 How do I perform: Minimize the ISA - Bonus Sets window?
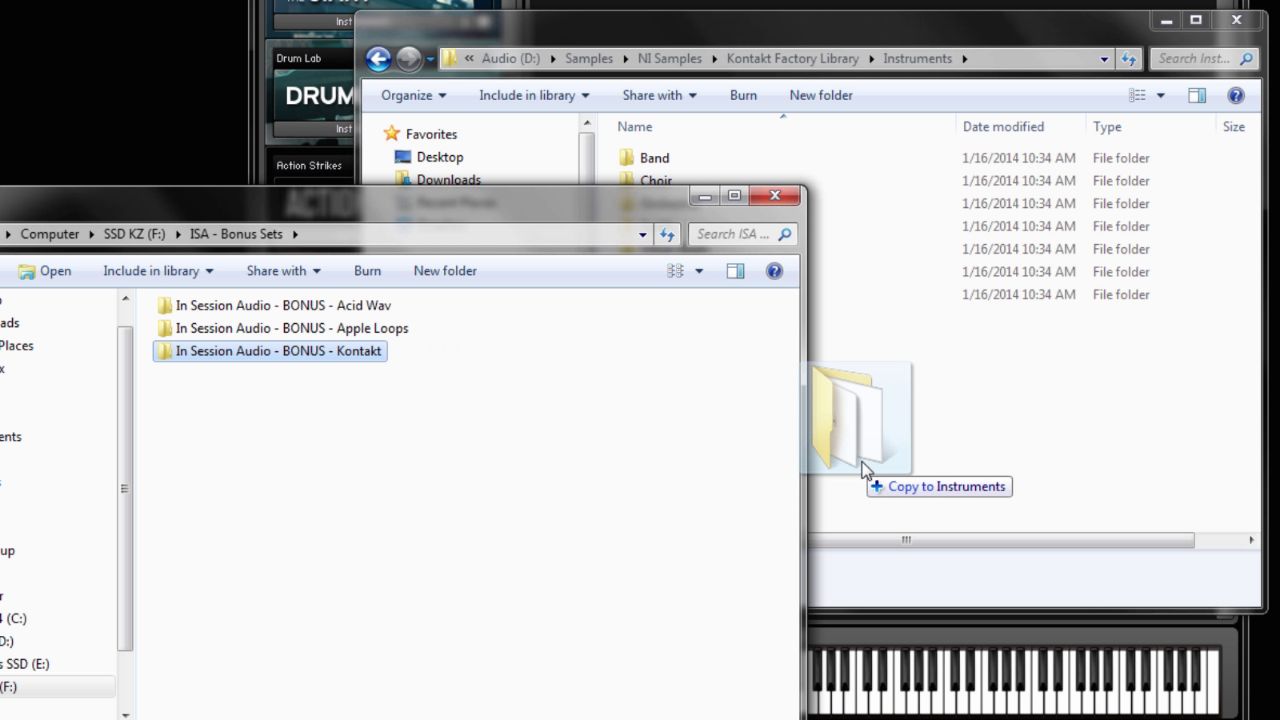click(705, 196)
